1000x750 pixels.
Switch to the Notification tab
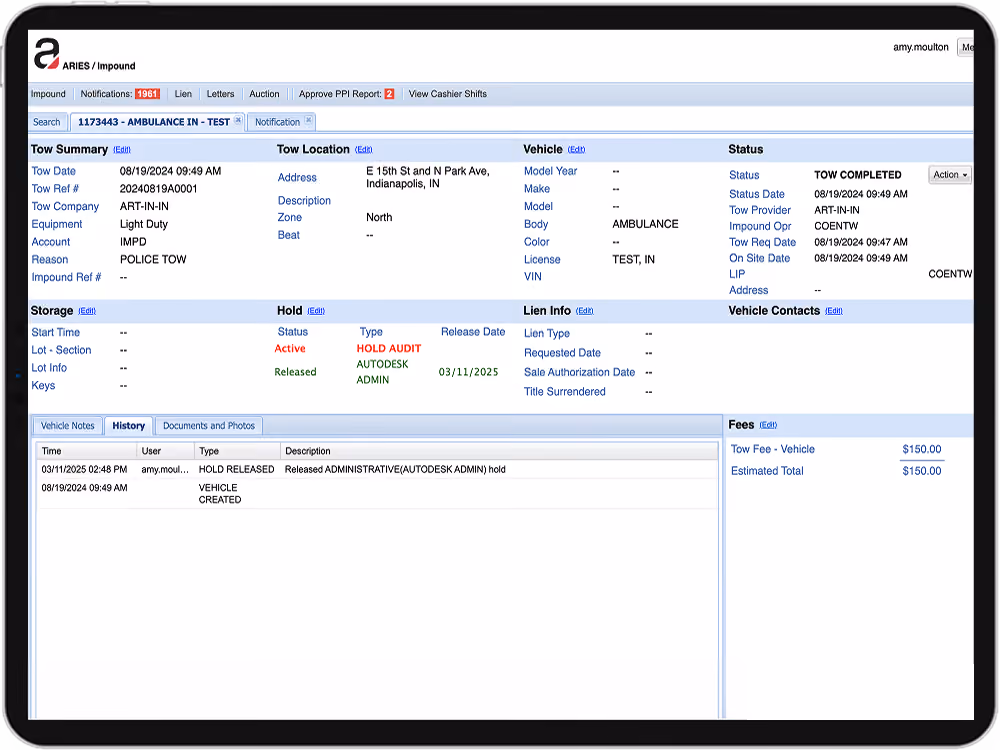pyautogui.click(x=277, y=122)
